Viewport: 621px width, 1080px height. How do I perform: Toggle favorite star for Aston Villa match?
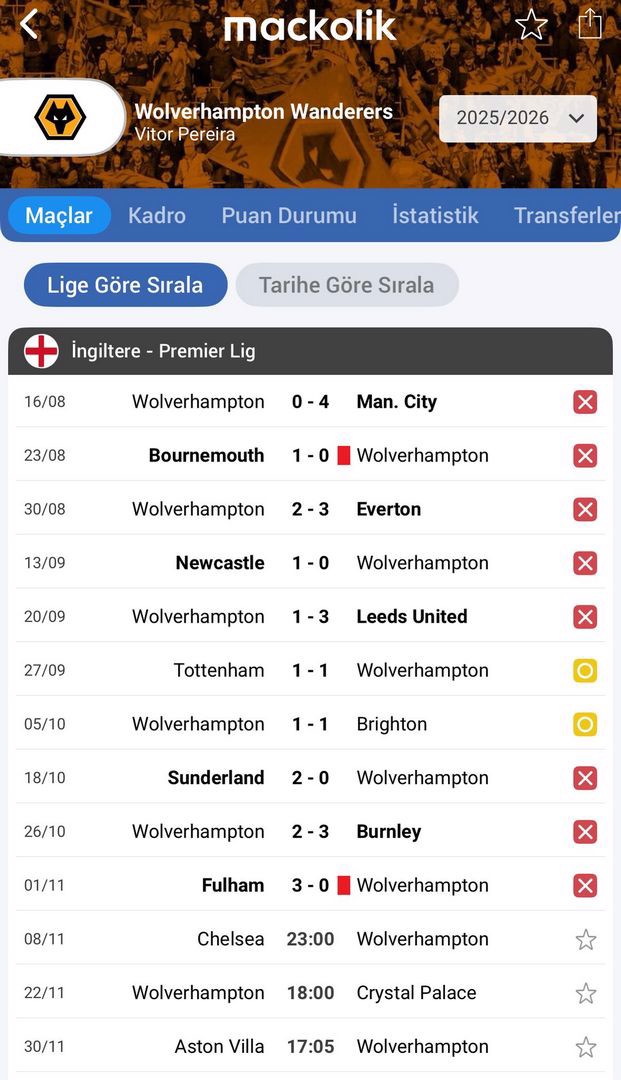point(585,1047)
